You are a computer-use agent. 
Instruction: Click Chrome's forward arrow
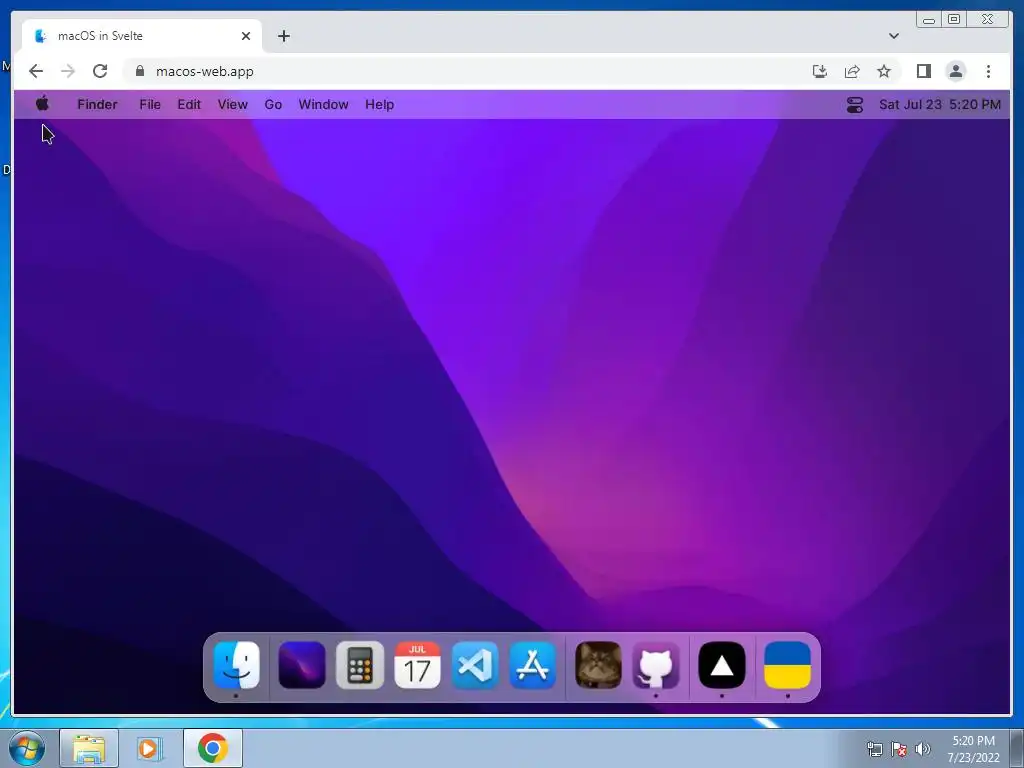[x=68, y=71]
